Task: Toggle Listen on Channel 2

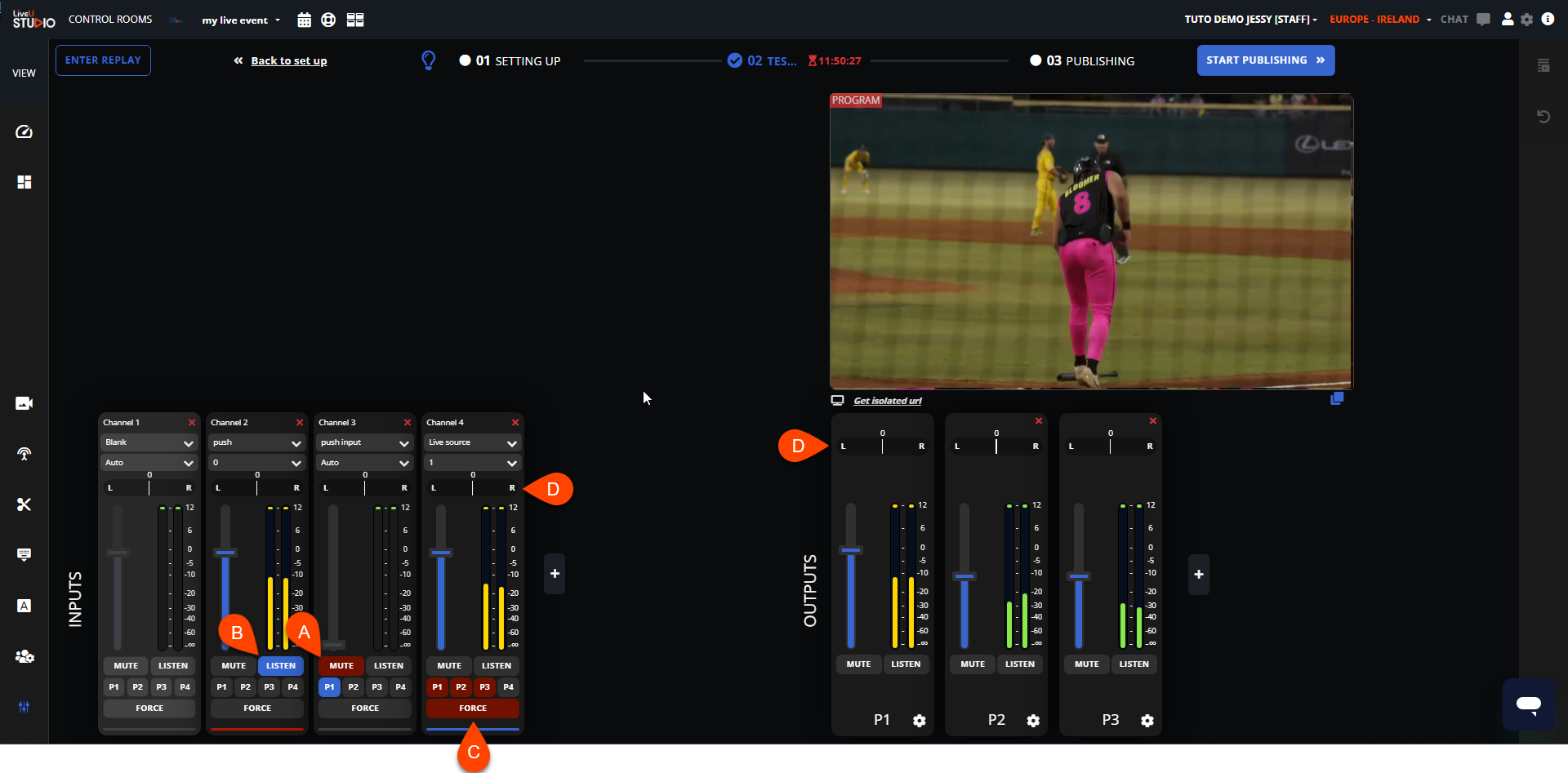Action: [x=281, y=665]
